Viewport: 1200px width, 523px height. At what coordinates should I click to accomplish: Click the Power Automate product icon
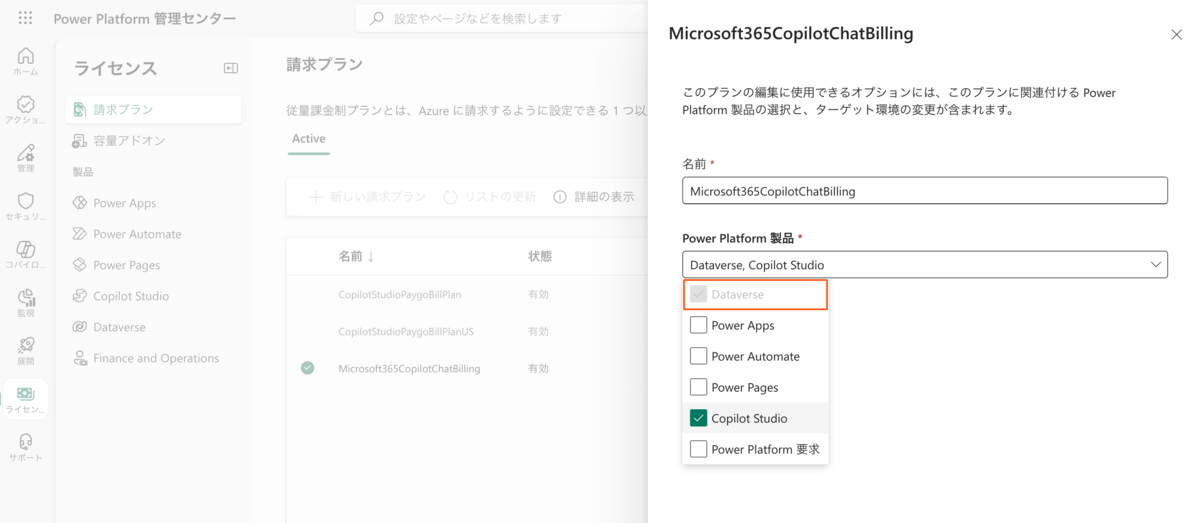80,234
